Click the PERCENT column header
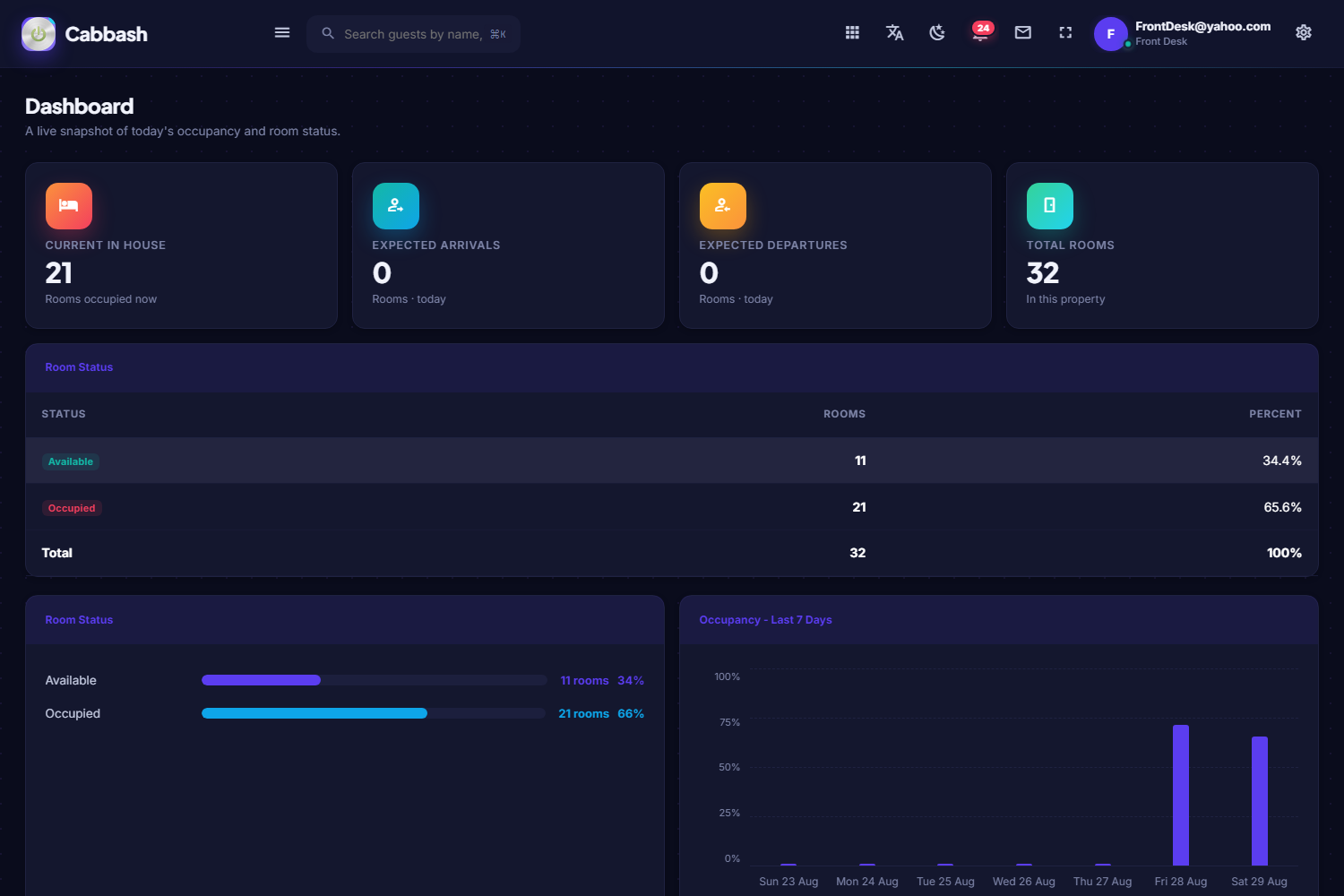Image resolution: width=1344 pixels, height=896 pixels. pos(1275,414)
